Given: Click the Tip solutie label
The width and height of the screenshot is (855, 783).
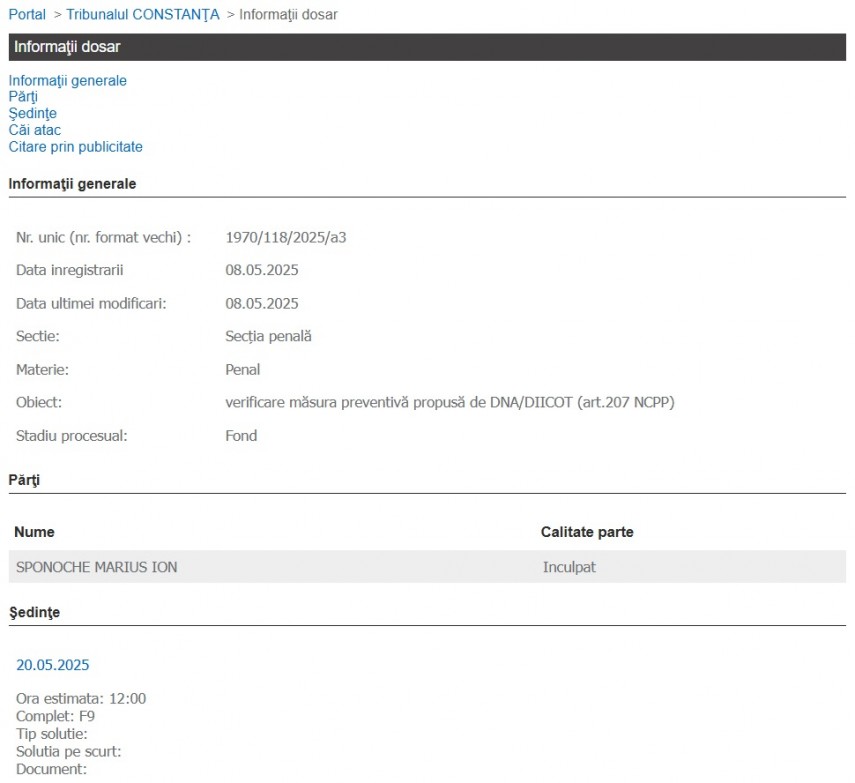Looking at the screenshot, I should tap(51, 734).
